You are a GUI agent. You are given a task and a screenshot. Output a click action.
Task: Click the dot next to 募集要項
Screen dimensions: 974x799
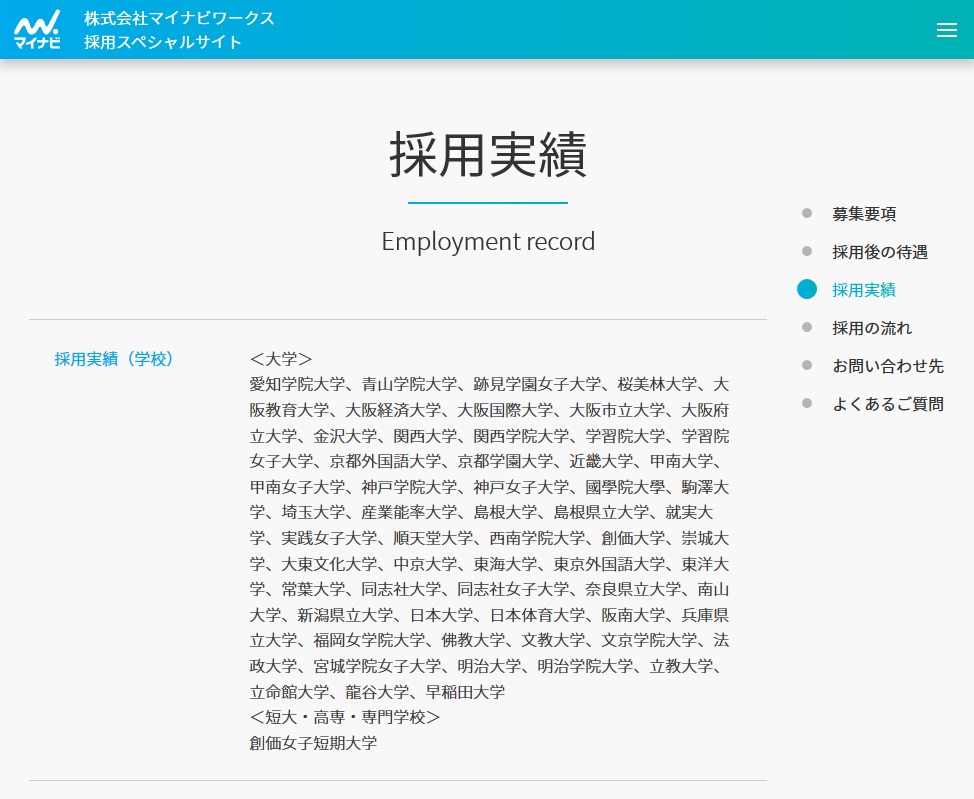pos(807,213)
